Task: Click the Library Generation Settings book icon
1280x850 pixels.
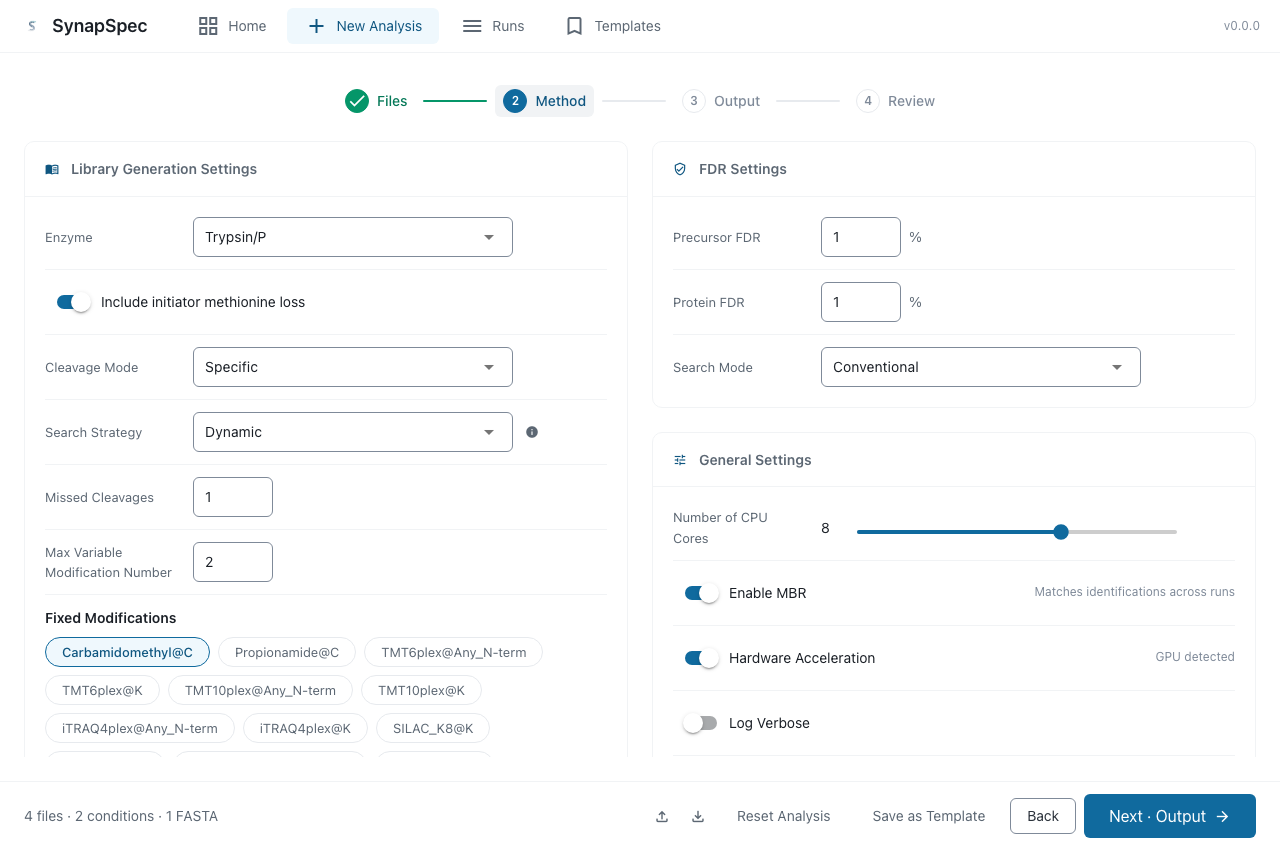Action: click(x=52, y=169)
